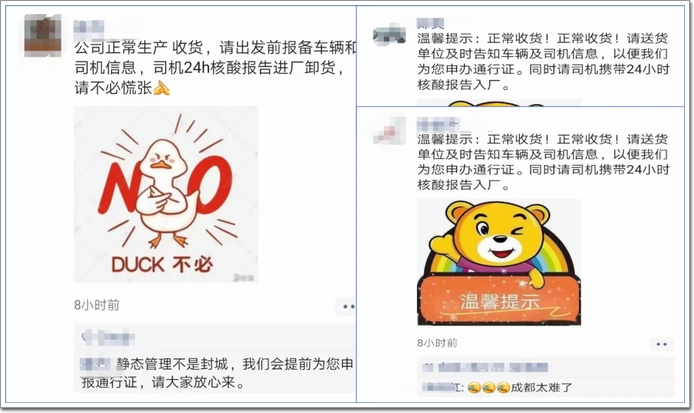Click the lower-right post's blurred avatar
694x413 pixels.
tap(389, 131)
